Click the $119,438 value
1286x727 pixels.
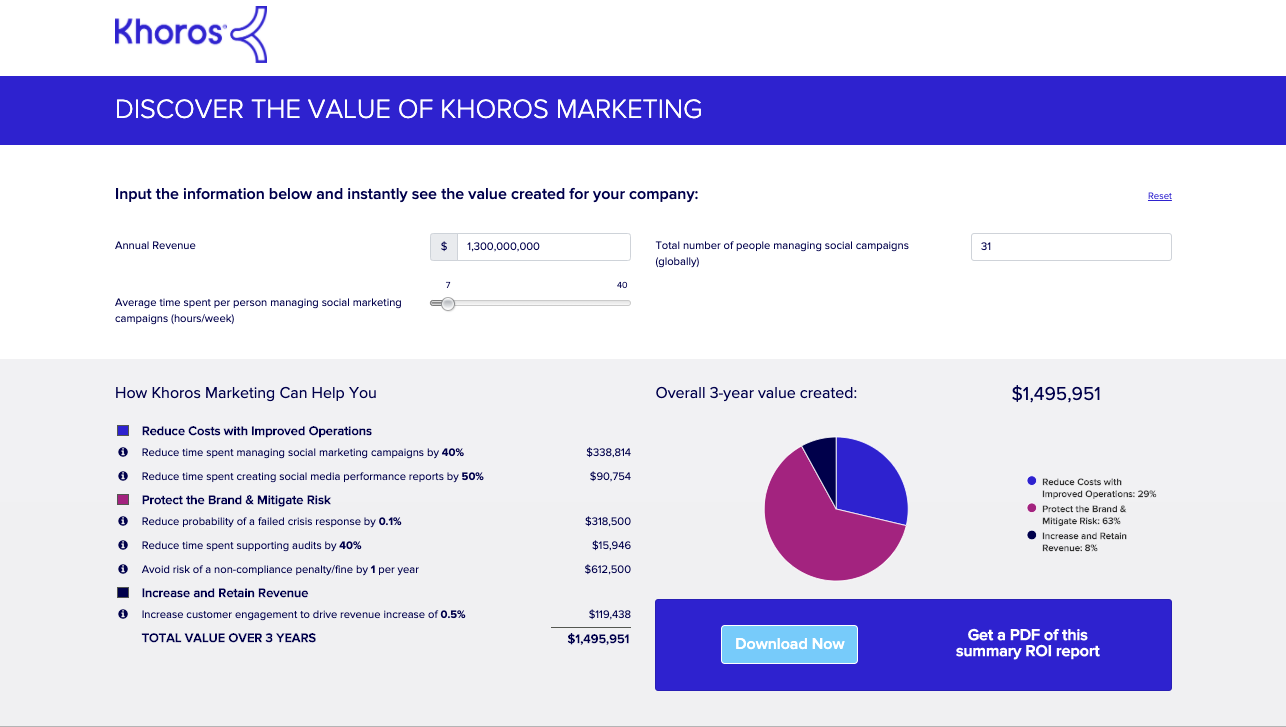tap(609, 614)
